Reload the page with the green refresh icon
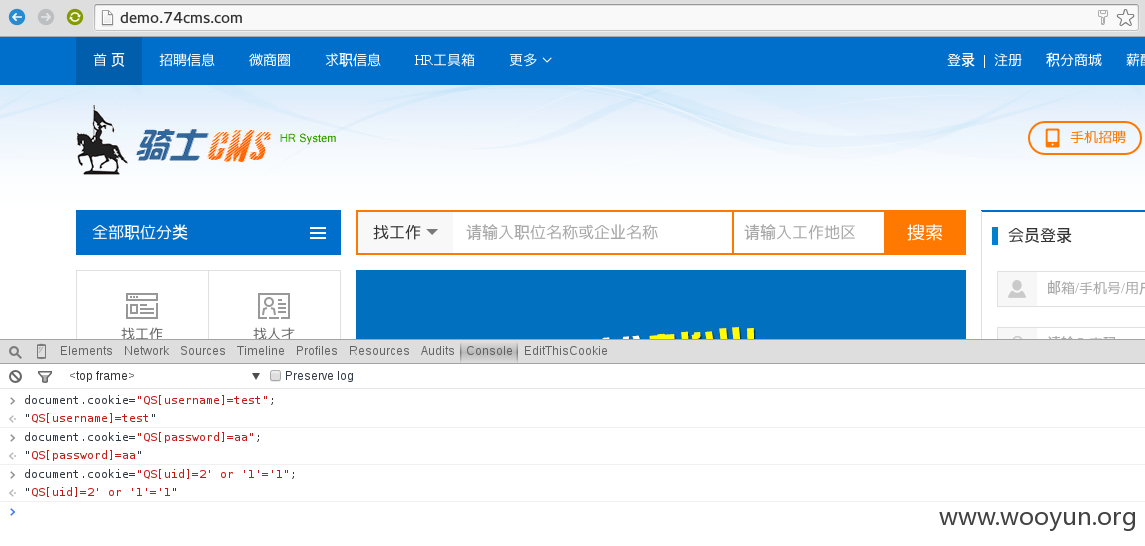The height and width of the screenshot is (546, 1145). tap(74, 17)
